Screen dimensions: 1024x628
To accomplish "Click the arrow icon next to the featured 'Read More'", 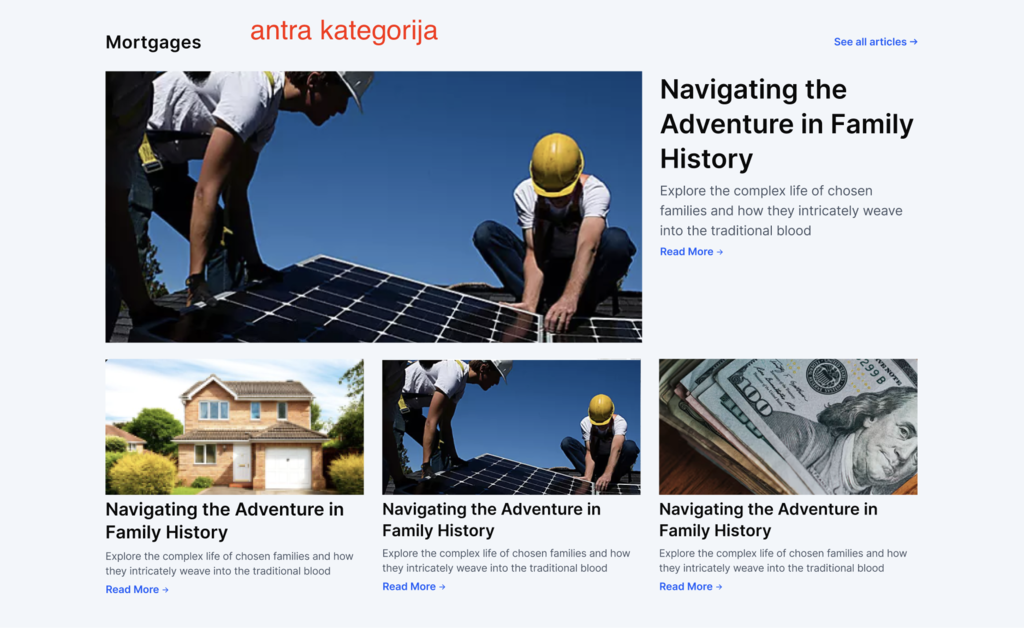I will [x=720, y=252].
